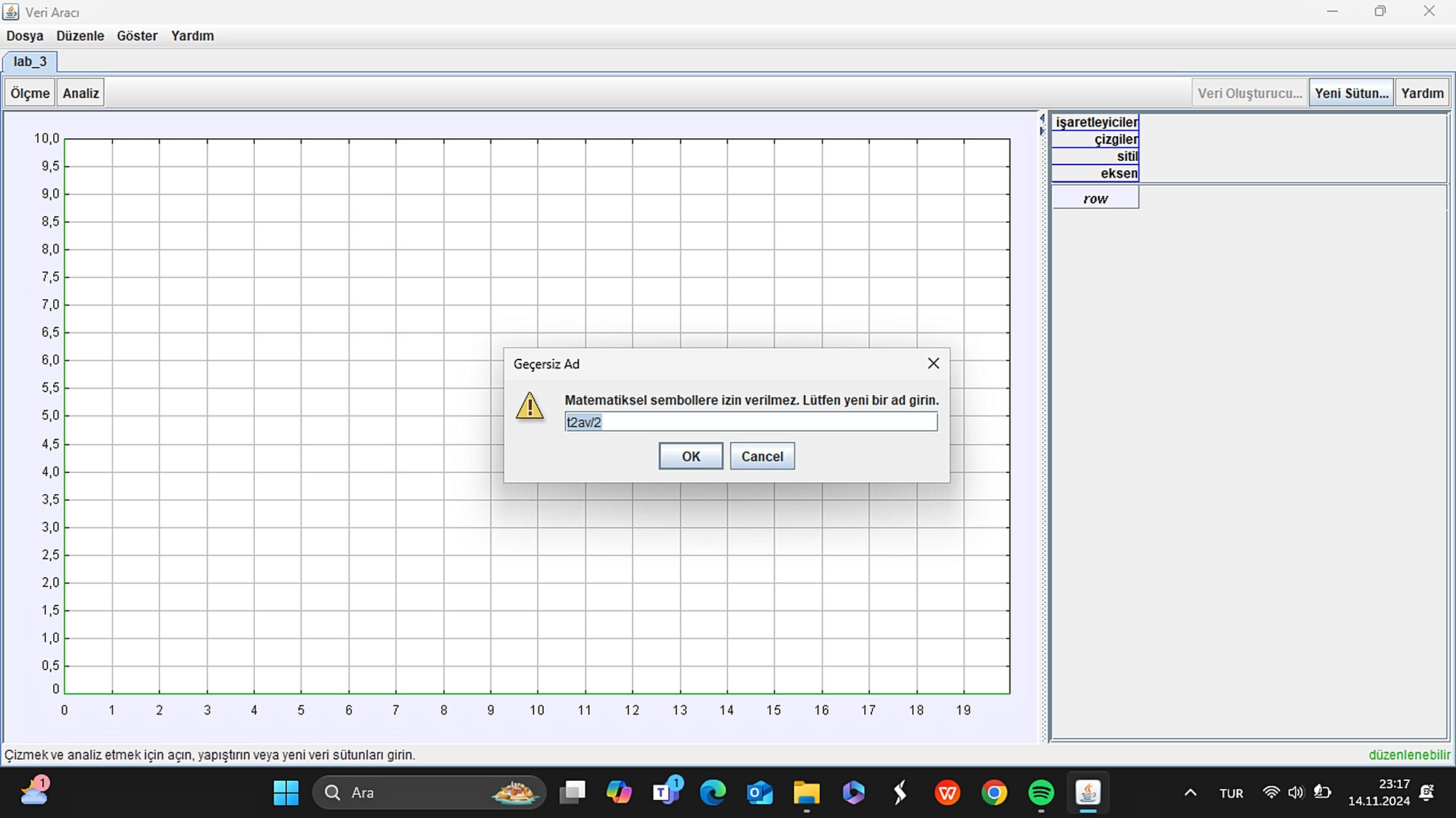Click the işaretleyiciler row header

coord(1096,122)
